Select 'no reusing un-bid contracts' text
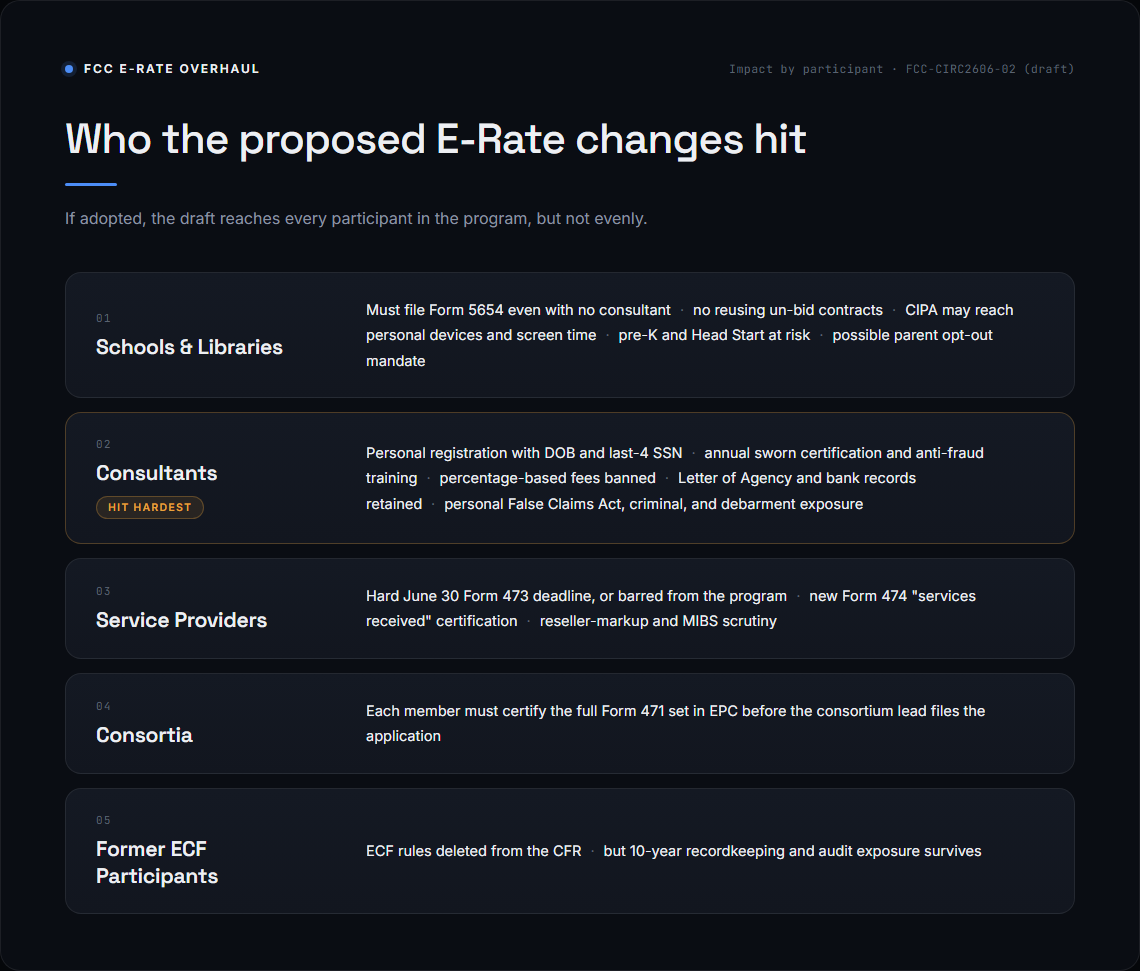The width and height of the screenshot is (1140, 971). coord(787,310)
